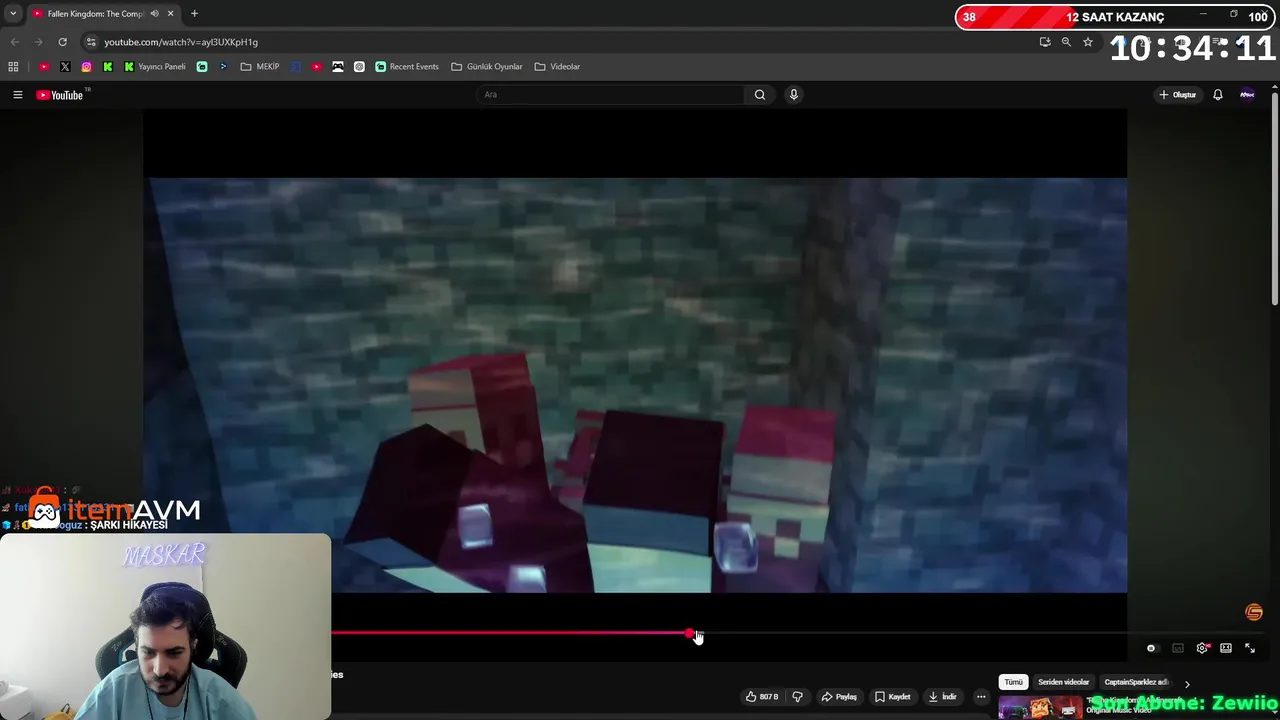This screenshot has height=720, width=1280.
Task: Select the Seriden videolar filter chip
Action: [x=1063, y=682]
